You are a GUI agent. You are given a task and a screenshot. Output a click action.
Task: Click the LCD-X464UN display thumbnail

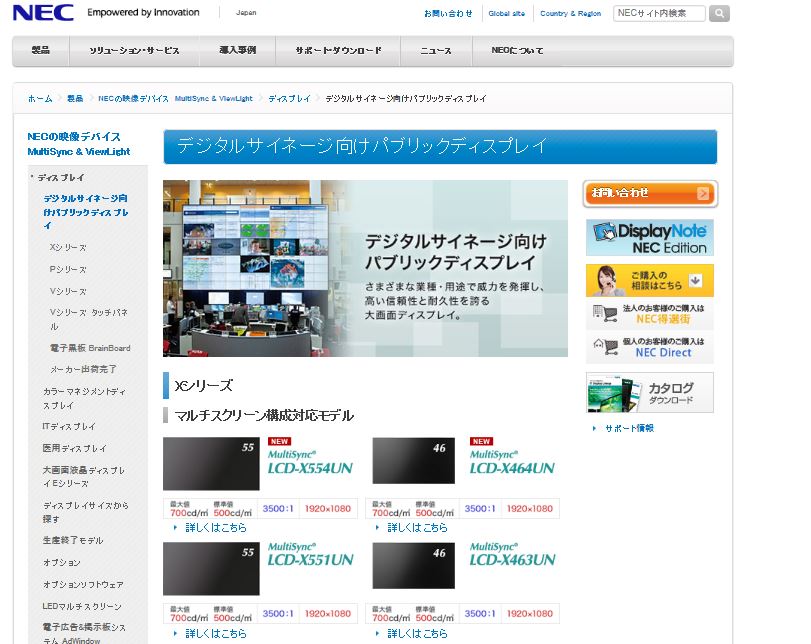pyautogui.click(x=413, y=460)
